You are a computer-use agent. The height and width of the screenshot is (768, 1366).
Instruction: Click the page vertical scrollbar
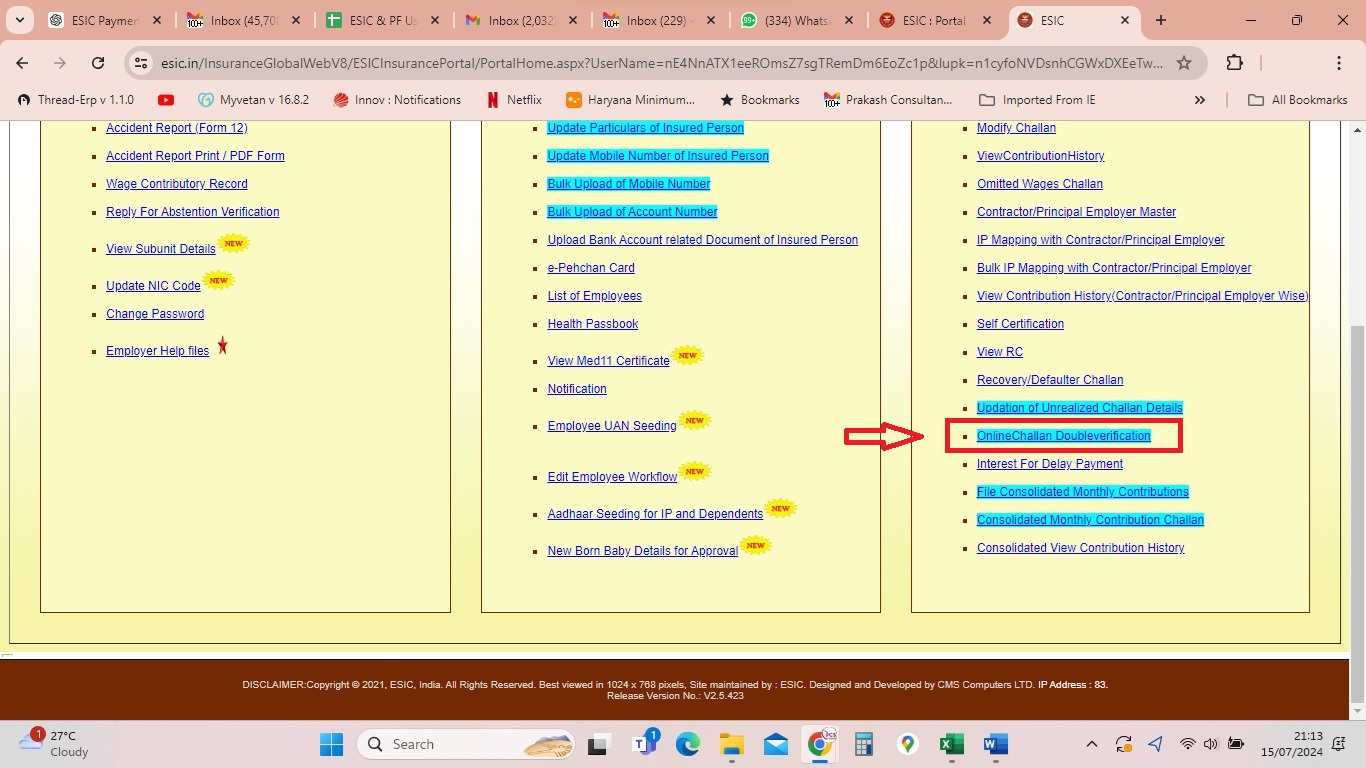click(1357, 500)
